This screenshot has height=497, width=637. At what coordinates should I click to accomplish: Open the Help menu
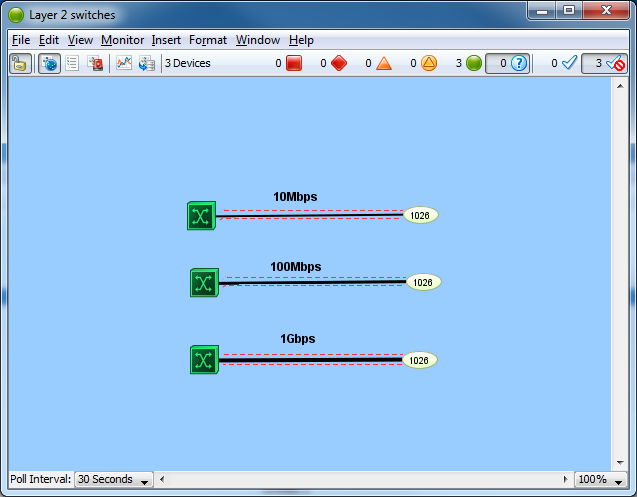pos(301,40)
